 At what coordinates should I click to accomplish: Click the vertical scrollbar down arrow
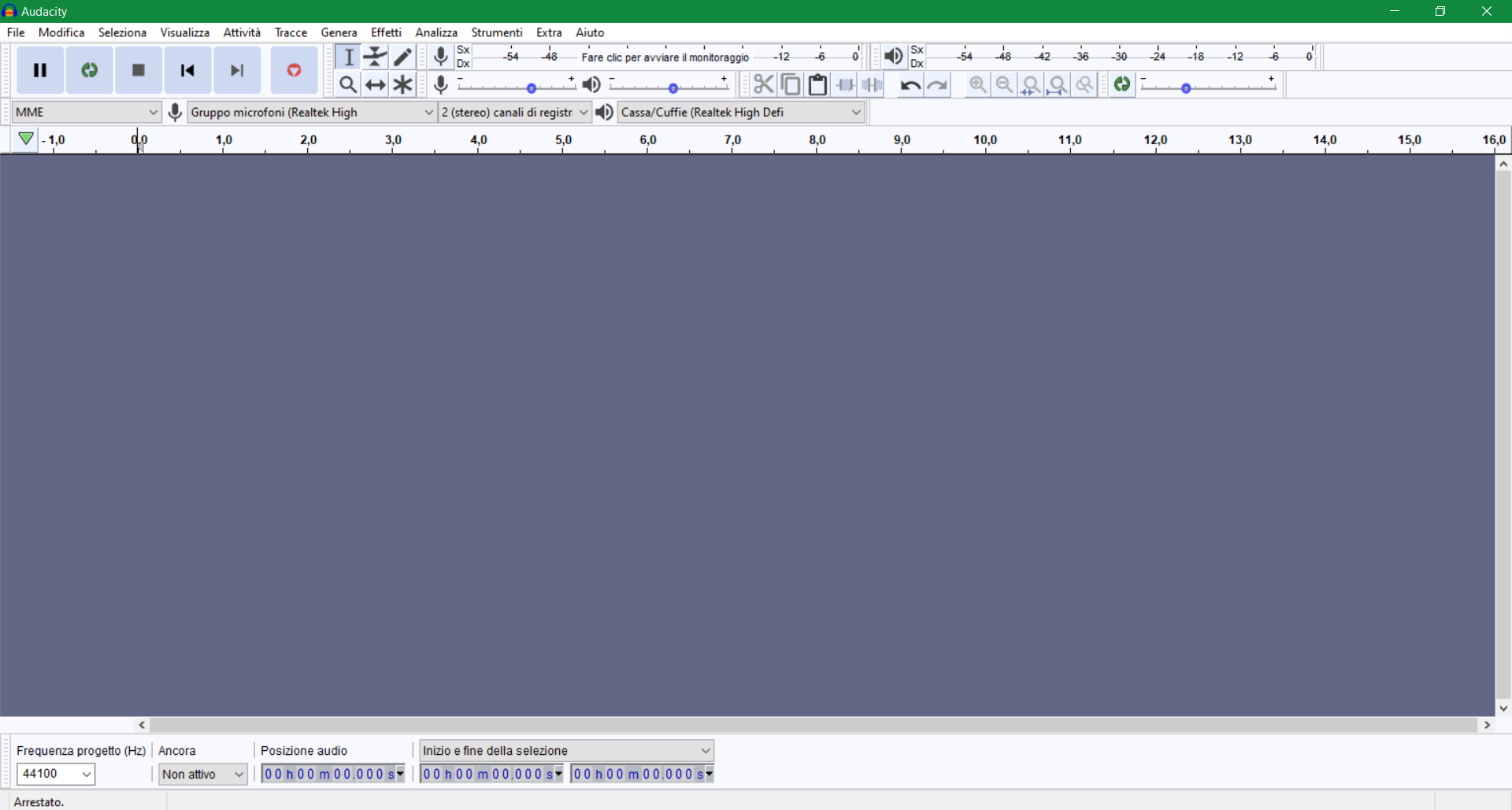click(x=1503, y=708)
